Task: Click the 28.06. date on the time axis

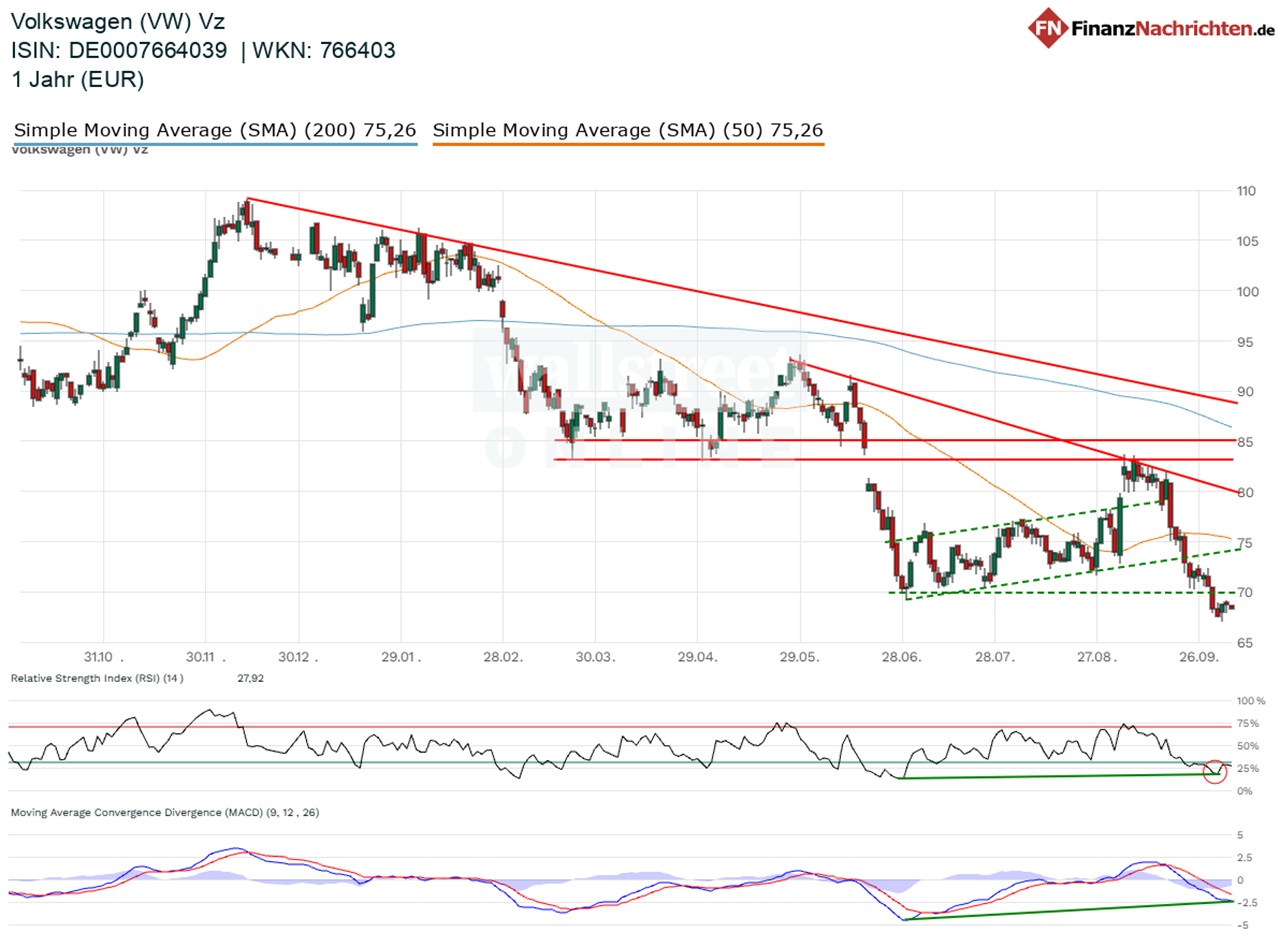Action: pyautogui.click(x=902, y=656)
